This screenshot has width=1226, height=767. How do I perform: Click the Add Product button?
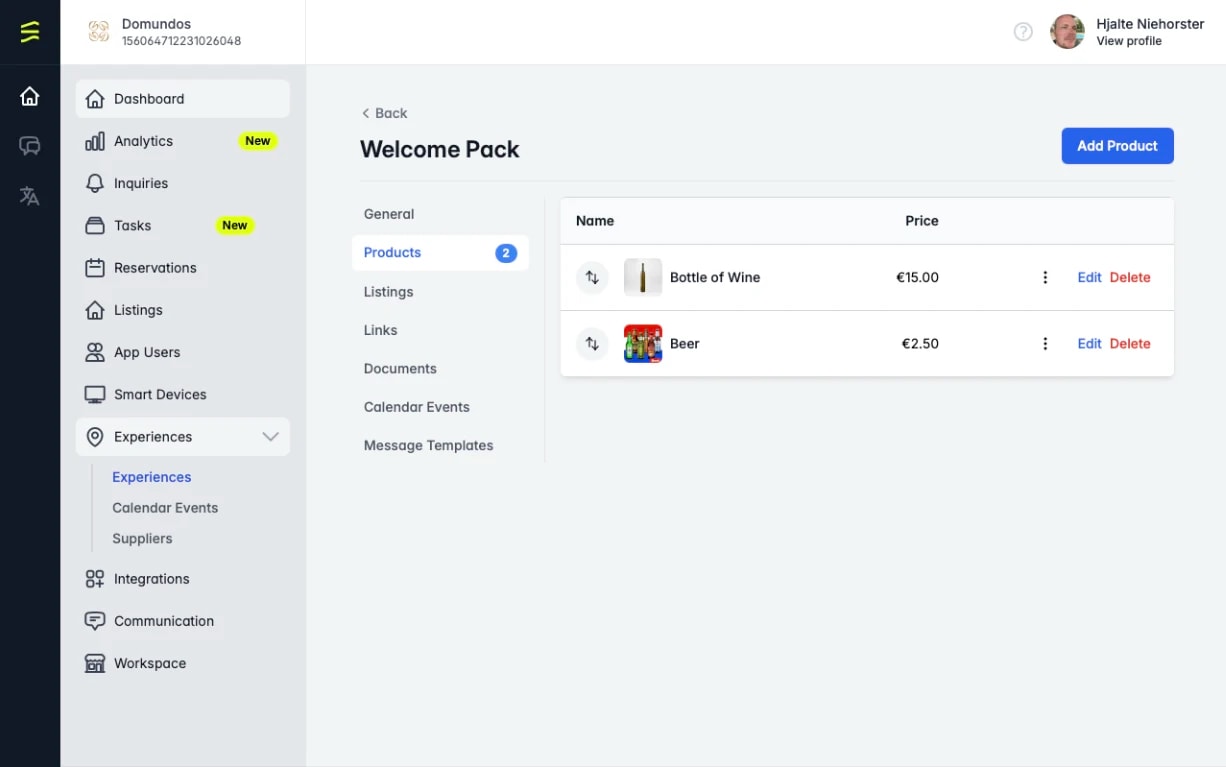1117,146
